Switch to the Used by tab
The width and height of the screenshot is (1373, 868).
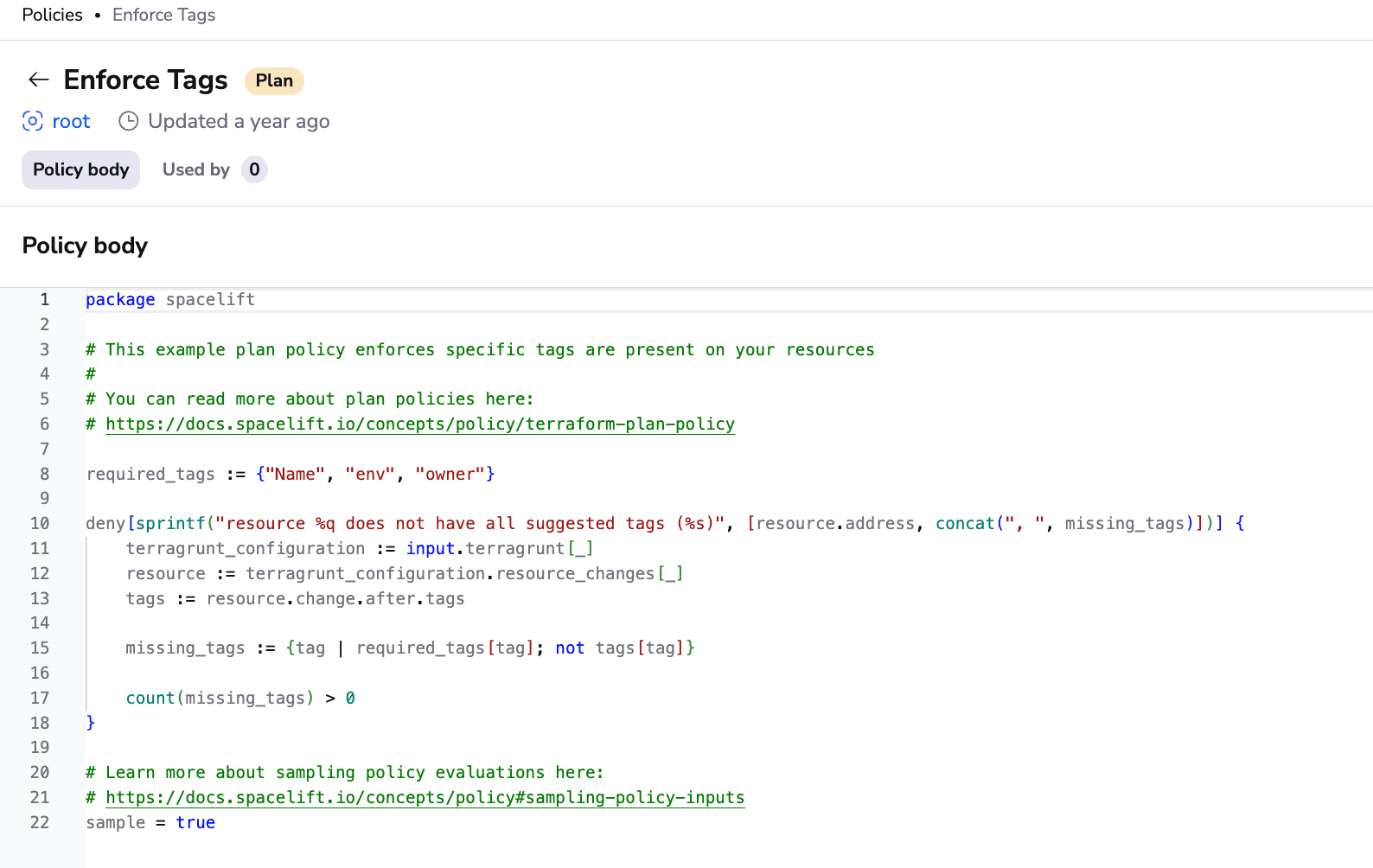coord(196,169)
